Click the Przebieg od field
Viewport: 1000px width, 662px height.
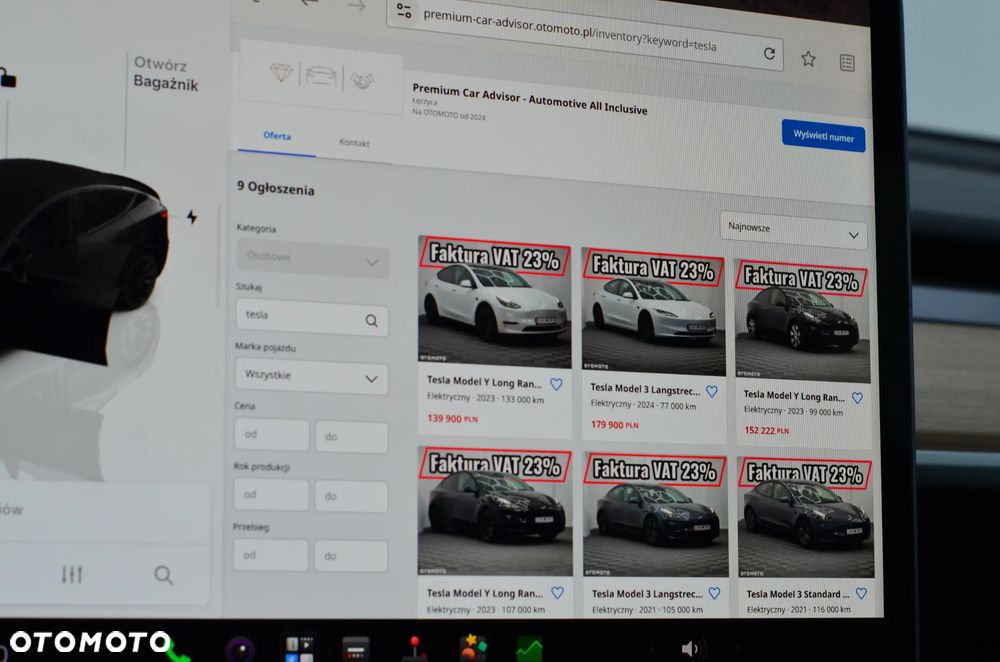pos(270,555)
